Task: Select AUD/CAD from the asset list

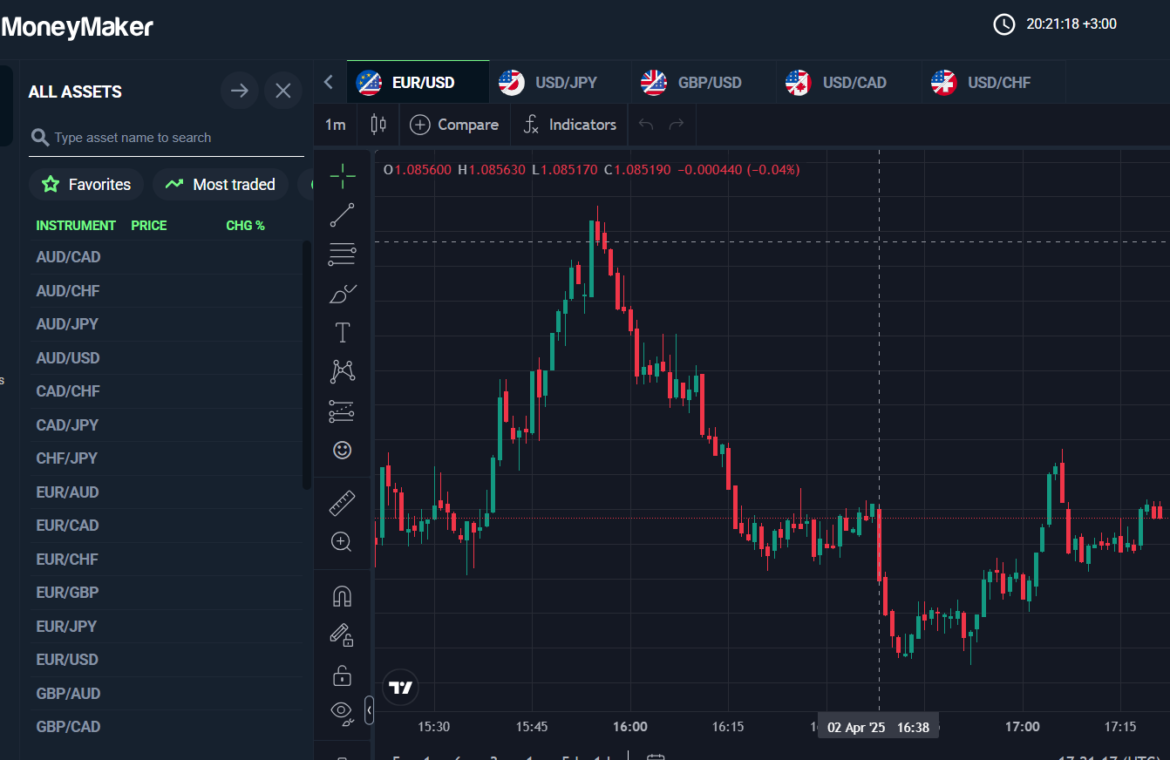Action: coord(166,257)
